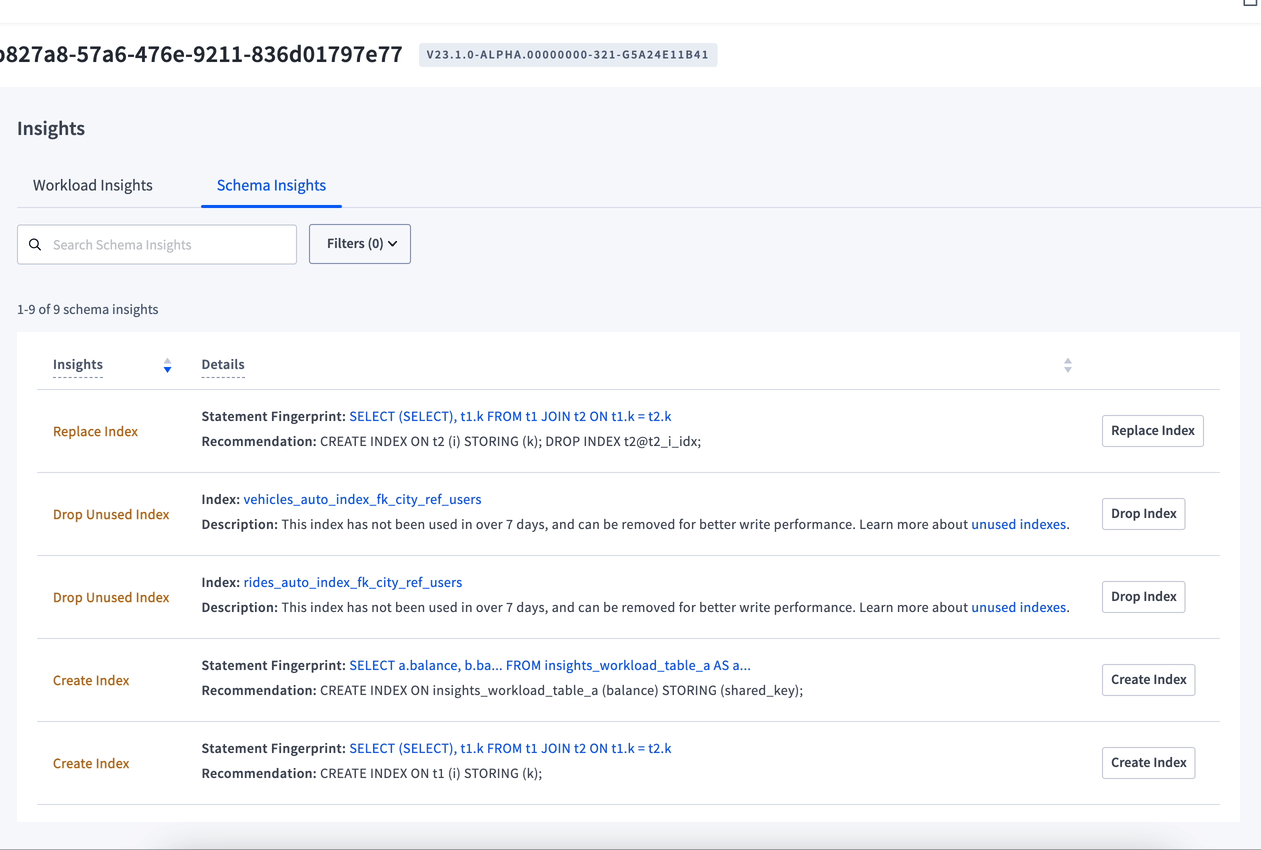Open the fingerprint link in last Create Index row
The image size is (1261, 850).
tap(510, 748)
